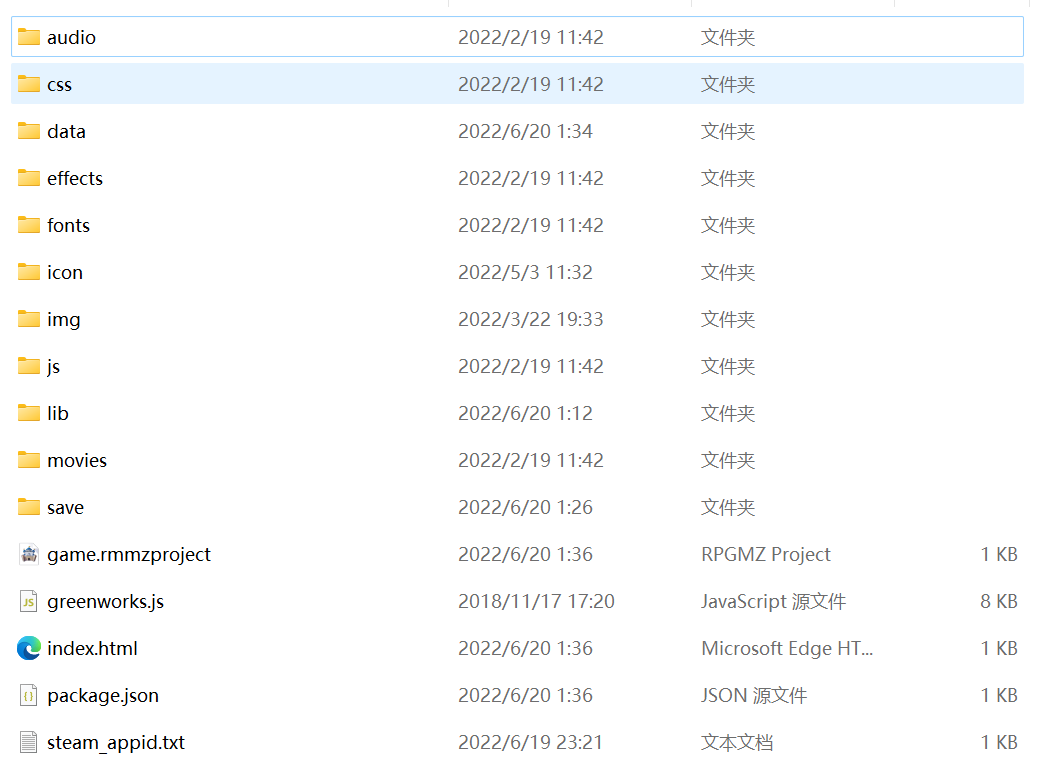Image resolution: width=1046 pixels, height=773 pixels.
Task: Click the 2022/3/22 19:33 date cell
Action: [530, 319]
